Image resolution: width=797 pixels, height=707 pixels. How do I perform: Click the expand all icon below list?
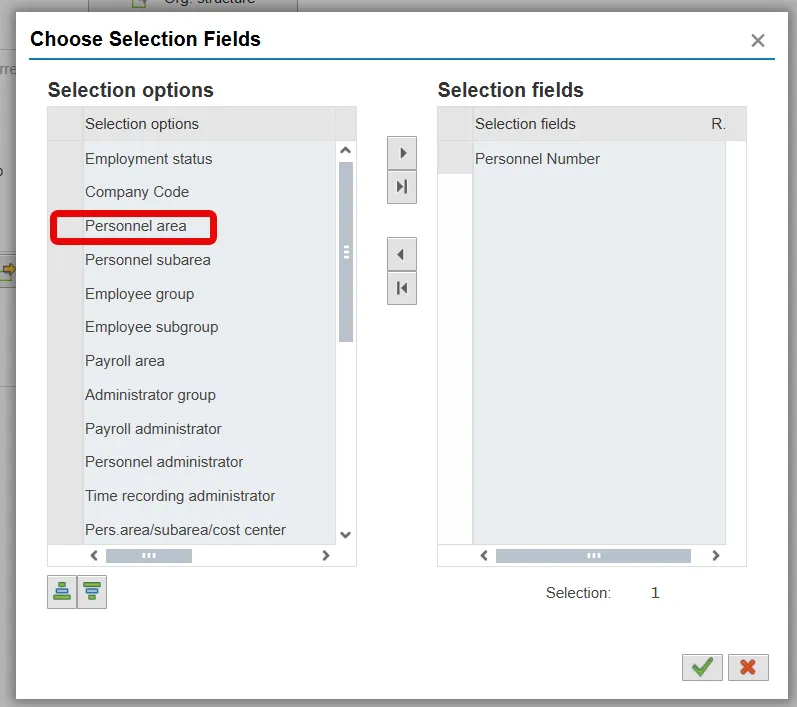click(x=62, y=592)
